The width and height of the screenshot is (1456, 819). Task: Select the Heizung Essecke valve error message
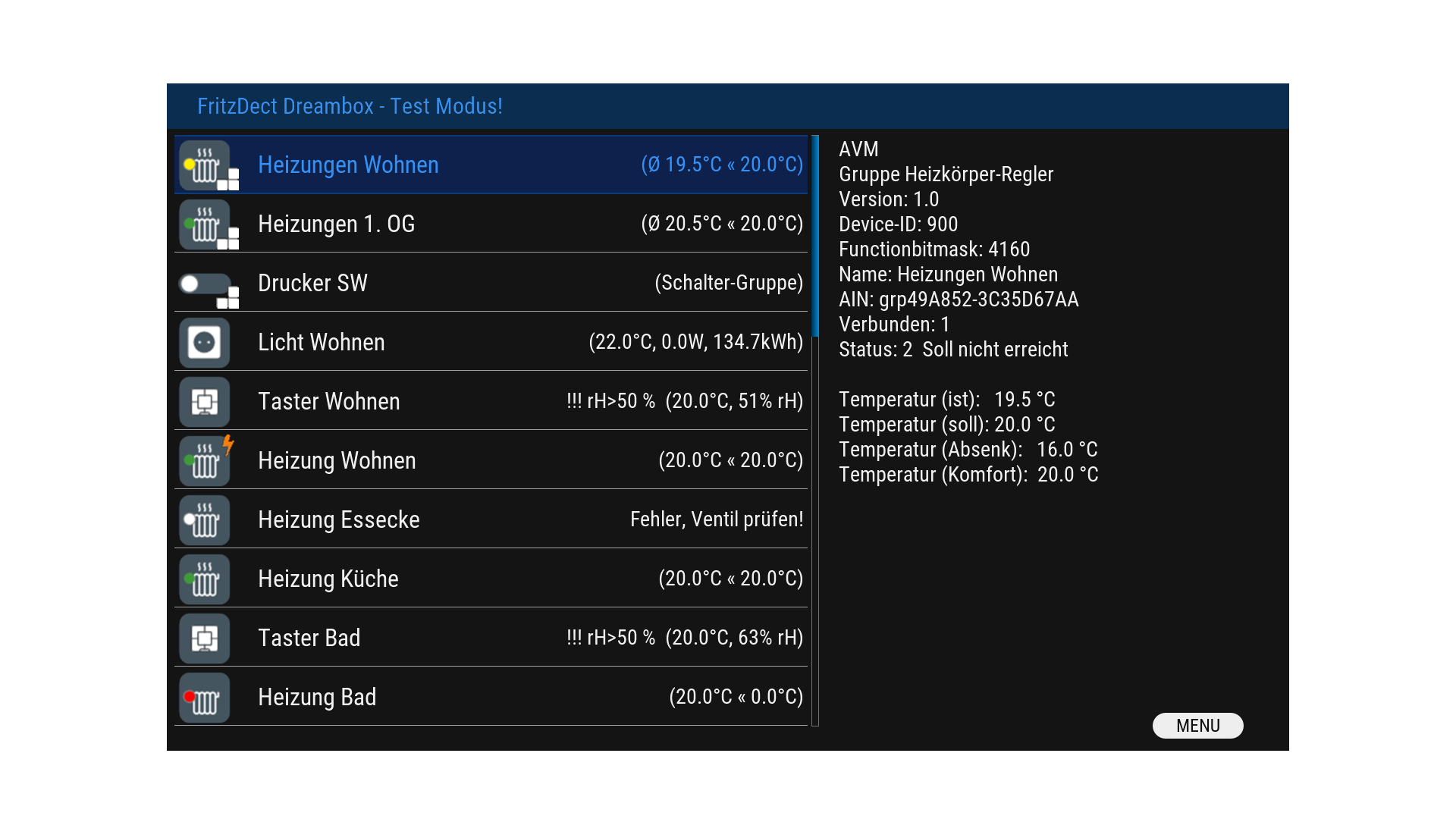(716, 519)
